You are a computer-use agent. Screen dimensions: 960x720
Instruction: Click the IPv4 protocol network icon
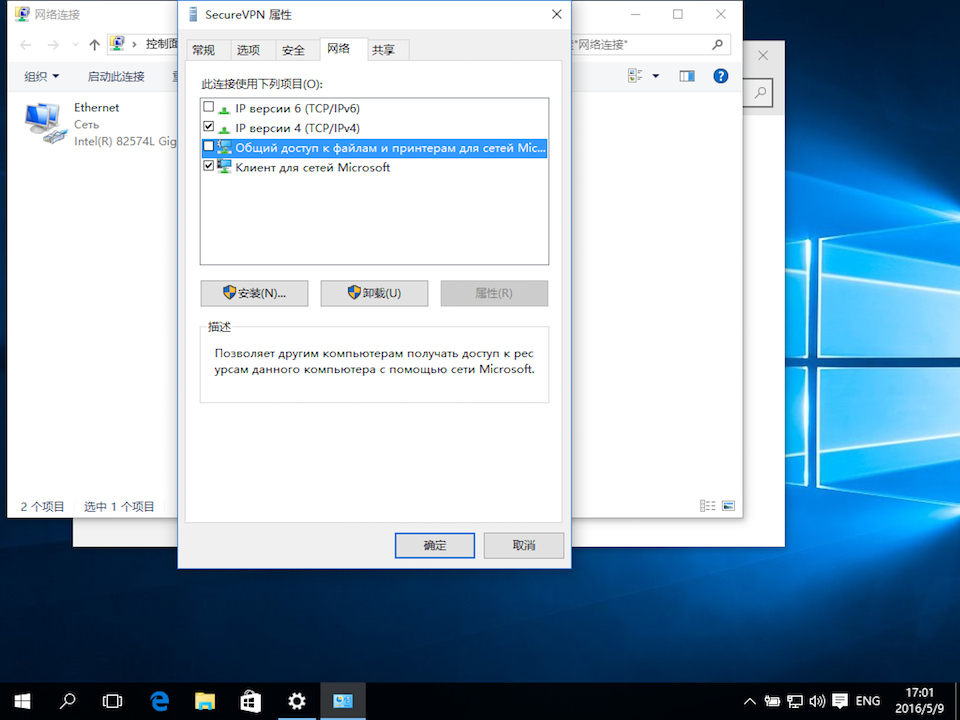[224, 129]
